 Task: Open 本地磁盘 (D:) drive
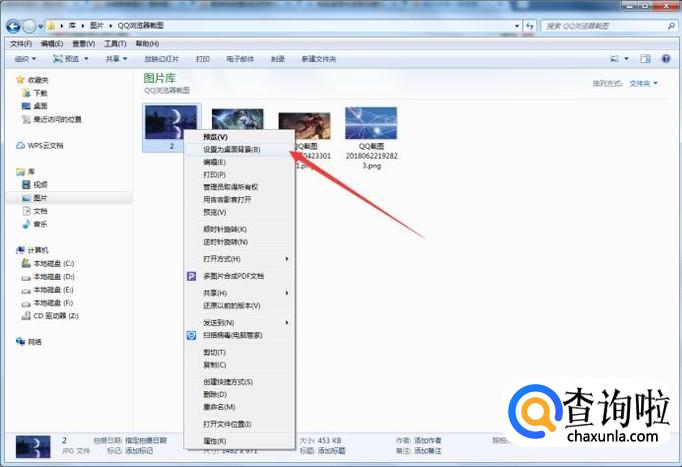48,277
